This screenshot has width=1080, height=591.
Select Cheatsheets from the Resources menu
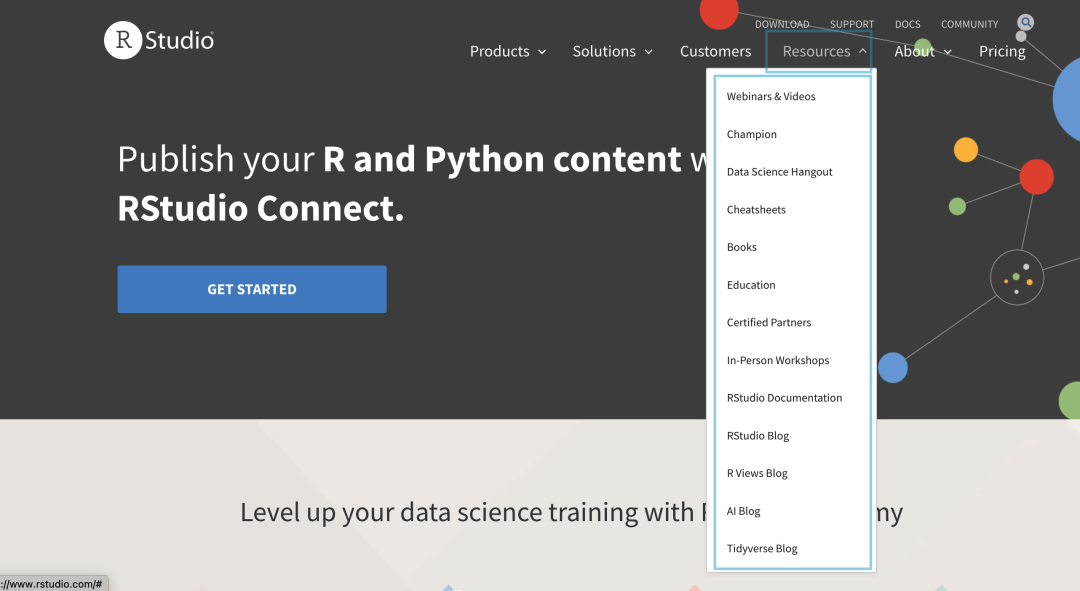point(756,210)
